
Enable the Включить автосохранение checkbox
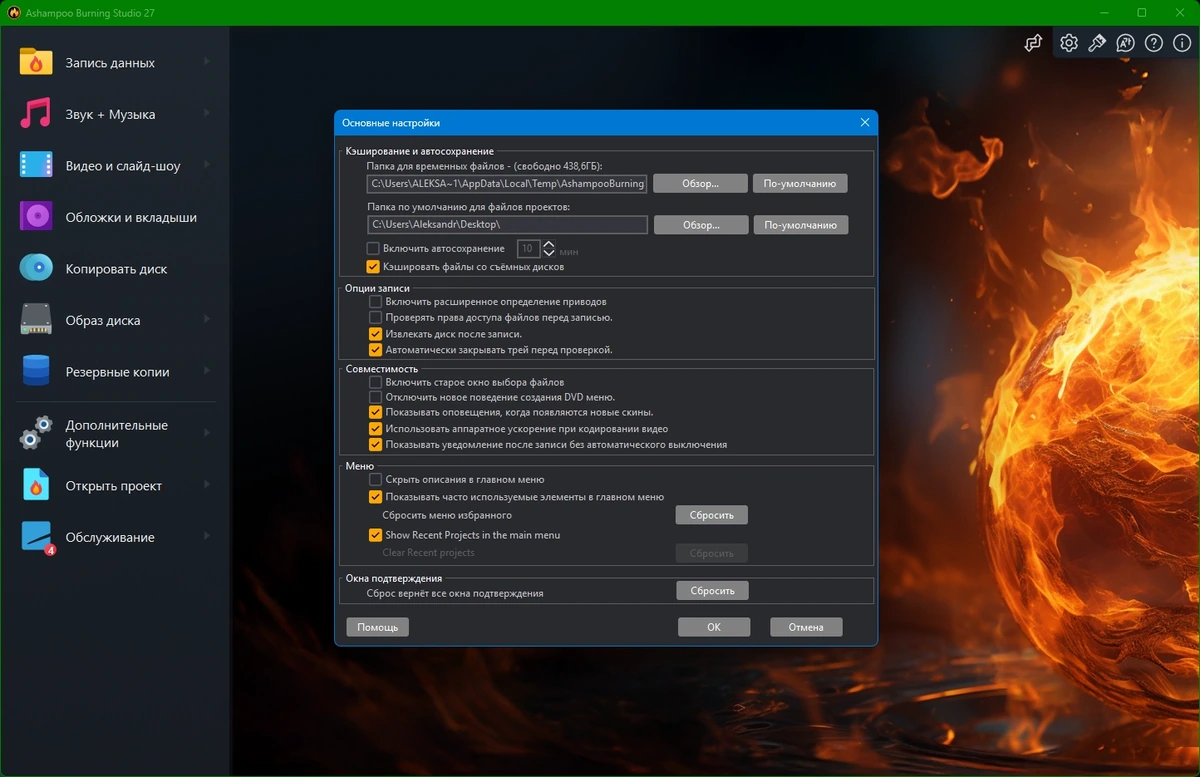[x=373, y=248]
